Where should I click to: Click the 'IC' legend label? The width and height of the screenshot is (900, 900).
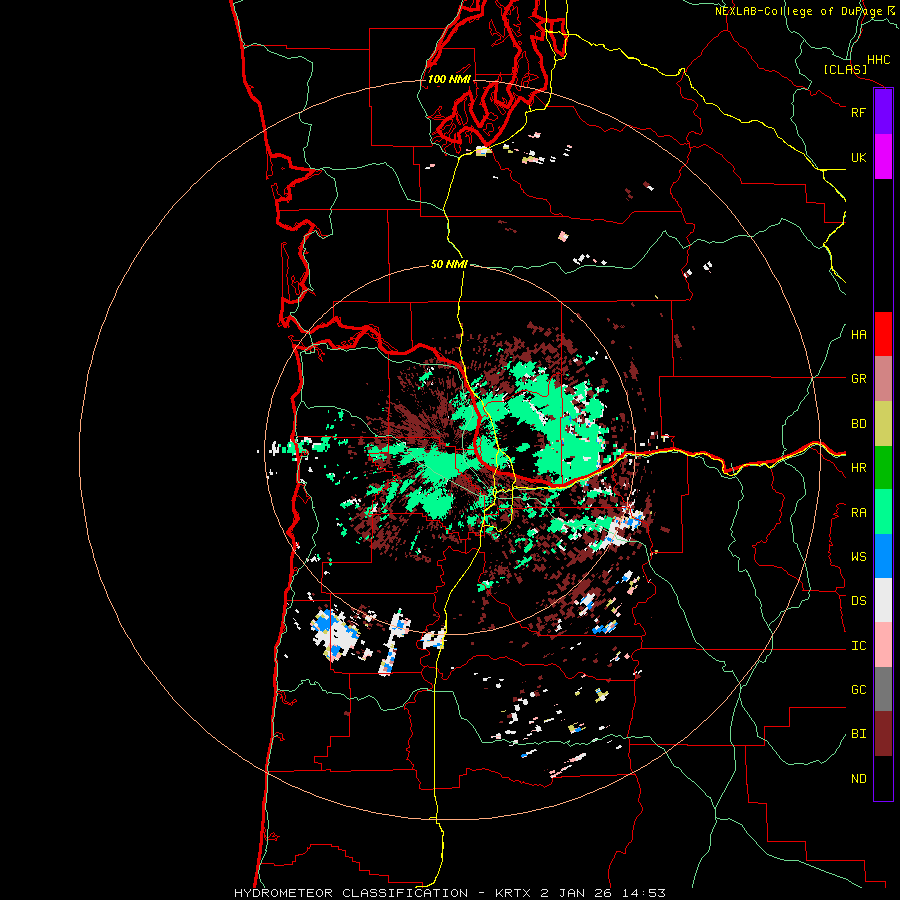858,646
